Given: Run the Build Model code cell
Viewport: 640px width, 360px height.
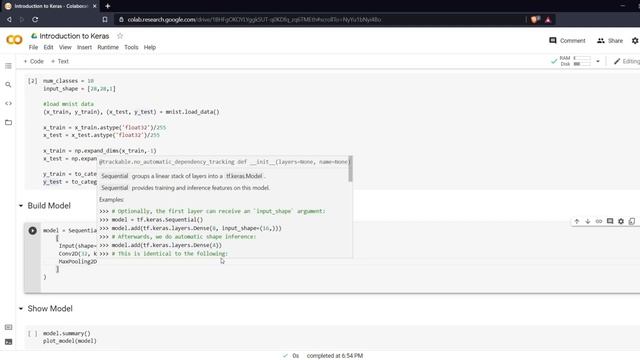Looking at the screenshot, I should pyautogui.click(x=33, y=231).
